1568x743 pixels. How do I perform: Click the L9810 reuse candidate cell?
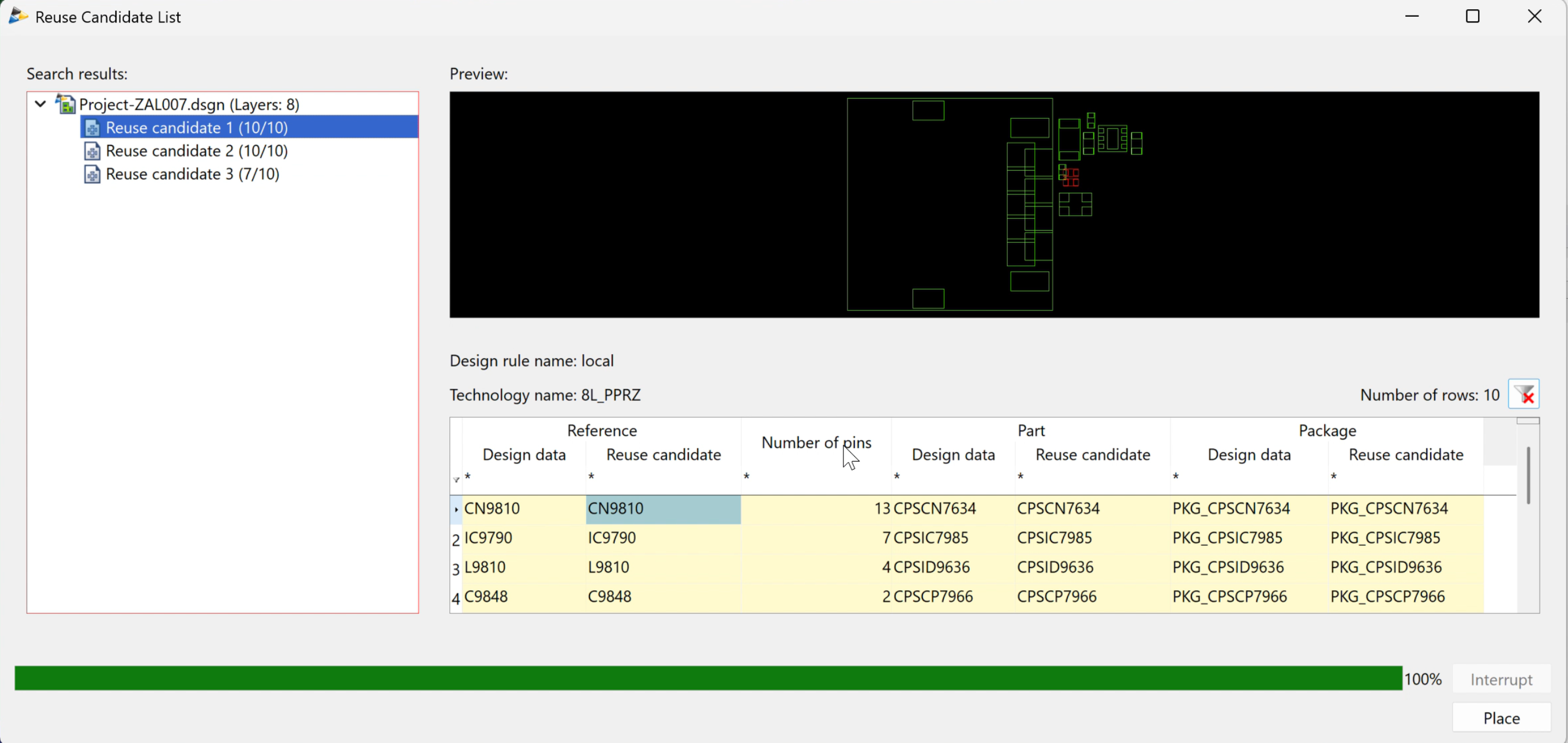[663, 567]
